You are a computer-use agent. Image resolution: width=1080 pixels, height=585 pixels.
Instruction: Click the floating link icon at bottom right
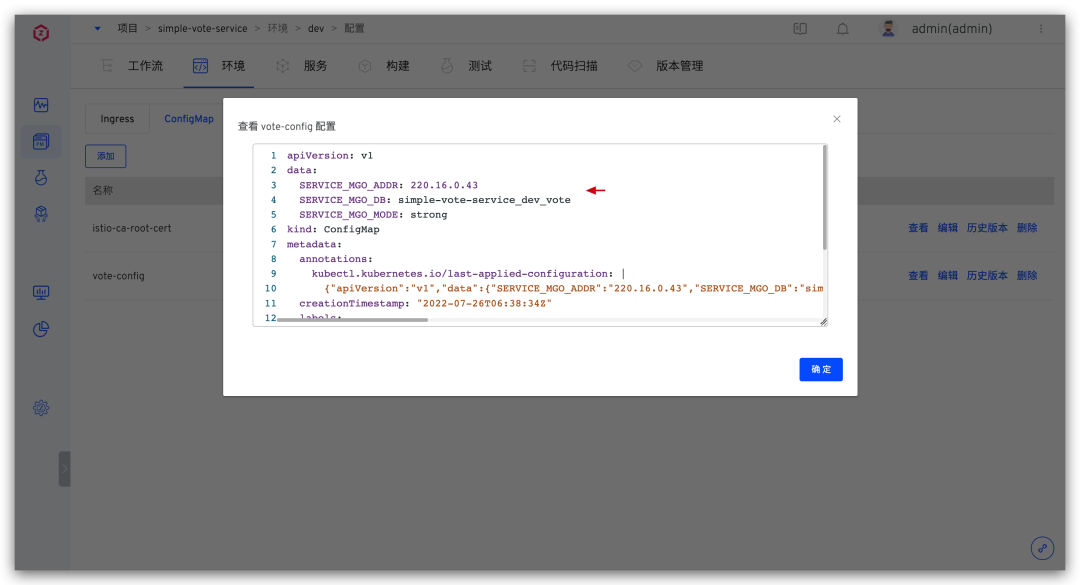pos(1042,548)
